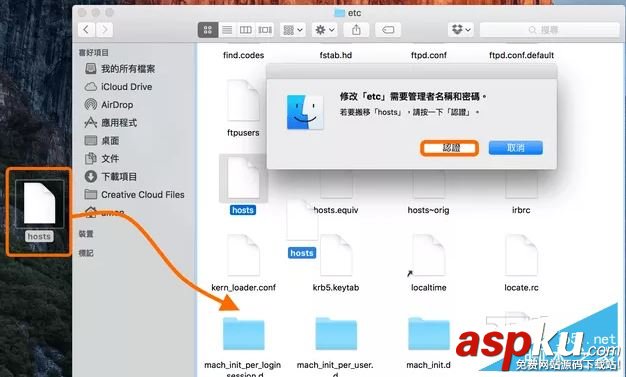Switch to Cover Flow view
This screenshot has width=626, height=377.
tap(265, 30)
